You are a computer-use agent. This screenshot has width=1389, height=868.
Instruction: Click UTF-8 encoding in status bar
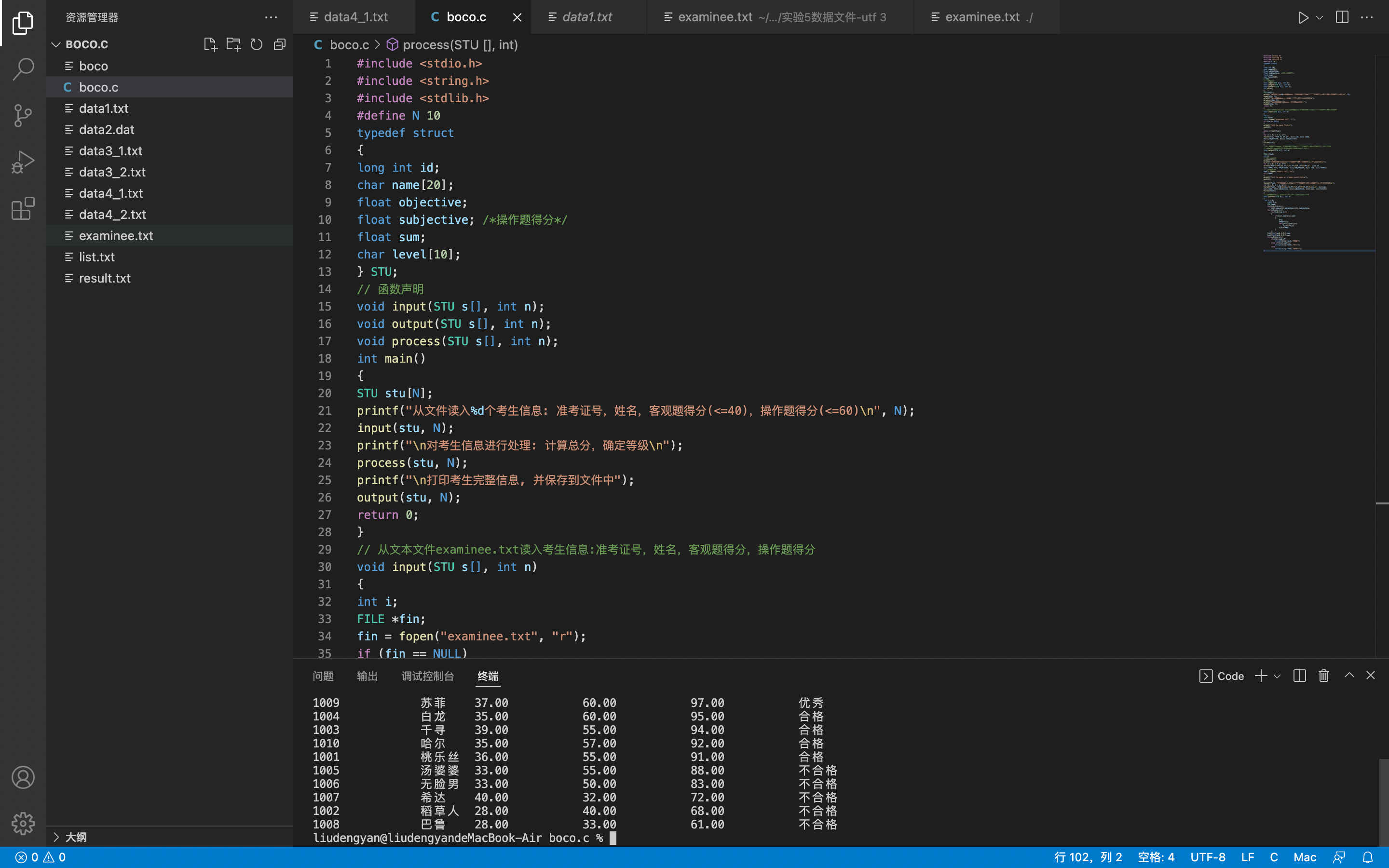[x=1208, y=857]
